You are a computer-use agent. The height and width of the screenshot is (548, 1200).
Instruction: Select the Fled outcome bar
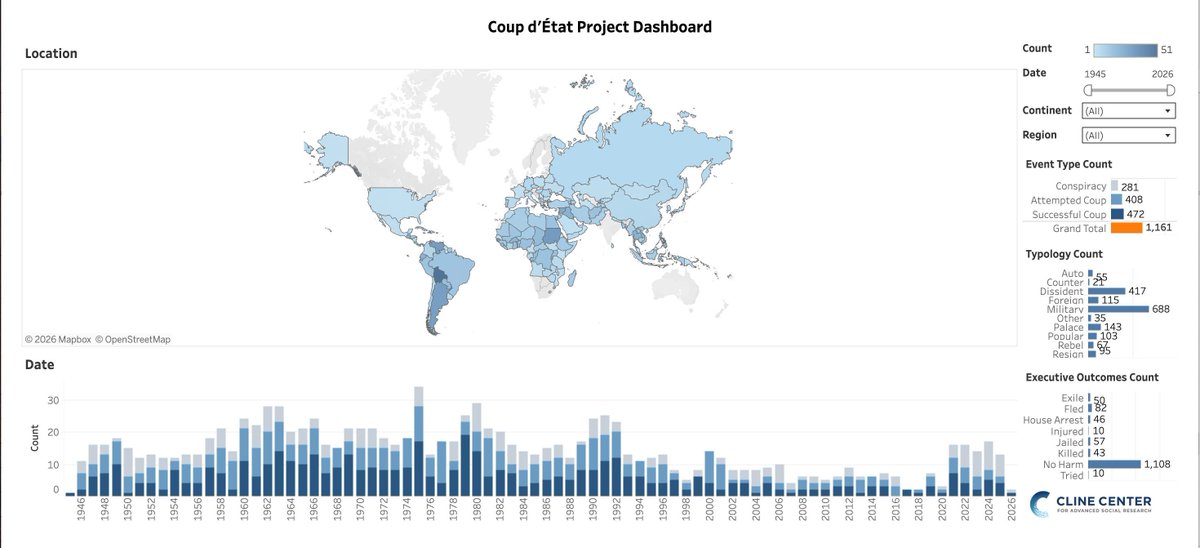(x=1090, y=409)
